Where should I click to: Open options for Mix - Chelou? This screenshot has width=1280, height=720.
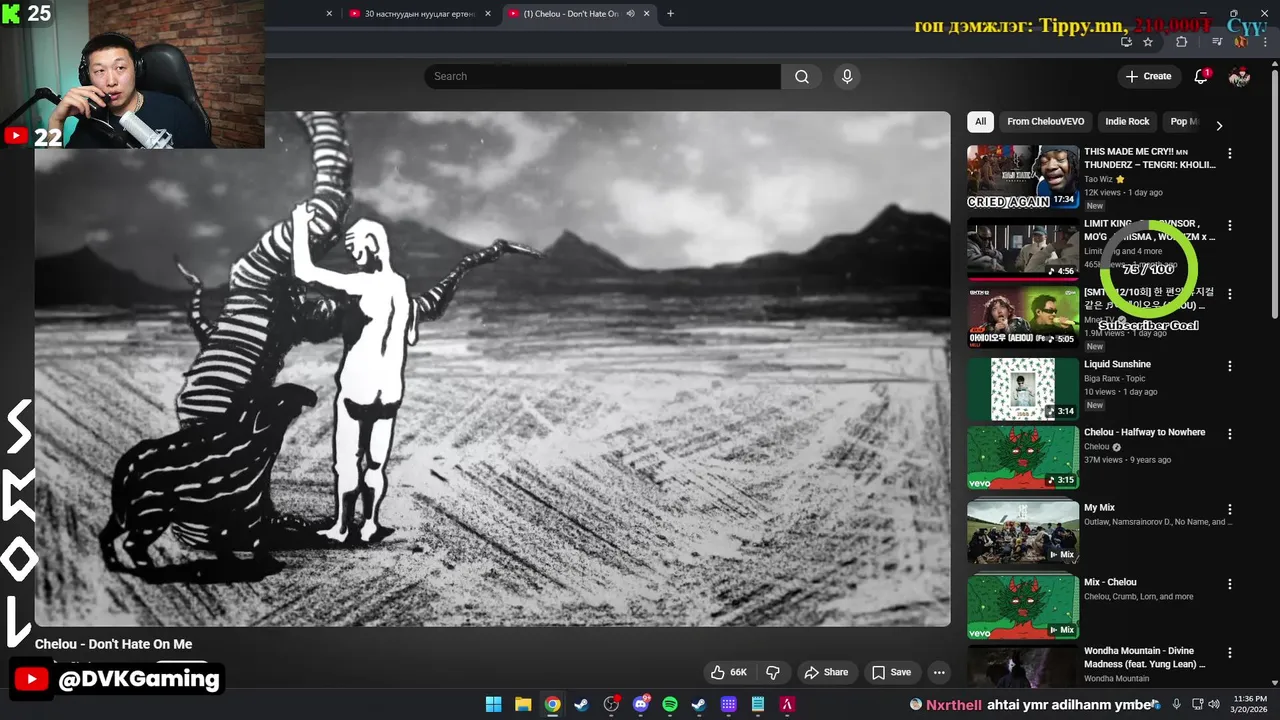point(1230,584)
